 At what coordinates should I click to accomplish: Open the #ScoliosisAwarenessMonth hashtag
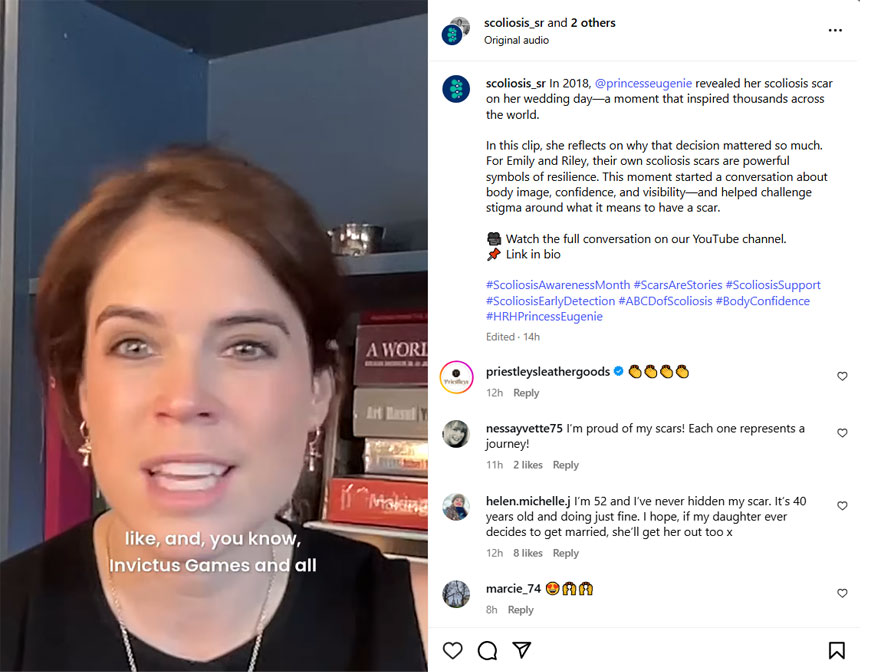(x=558, y=285)
